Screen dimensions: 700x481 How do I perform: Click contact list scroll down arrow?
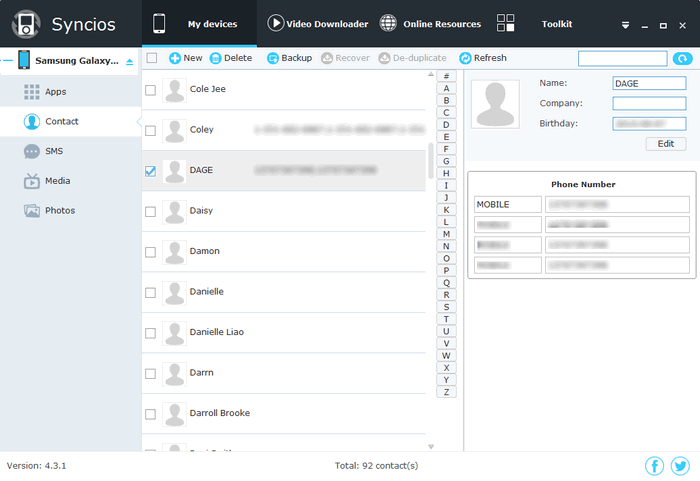431,446
